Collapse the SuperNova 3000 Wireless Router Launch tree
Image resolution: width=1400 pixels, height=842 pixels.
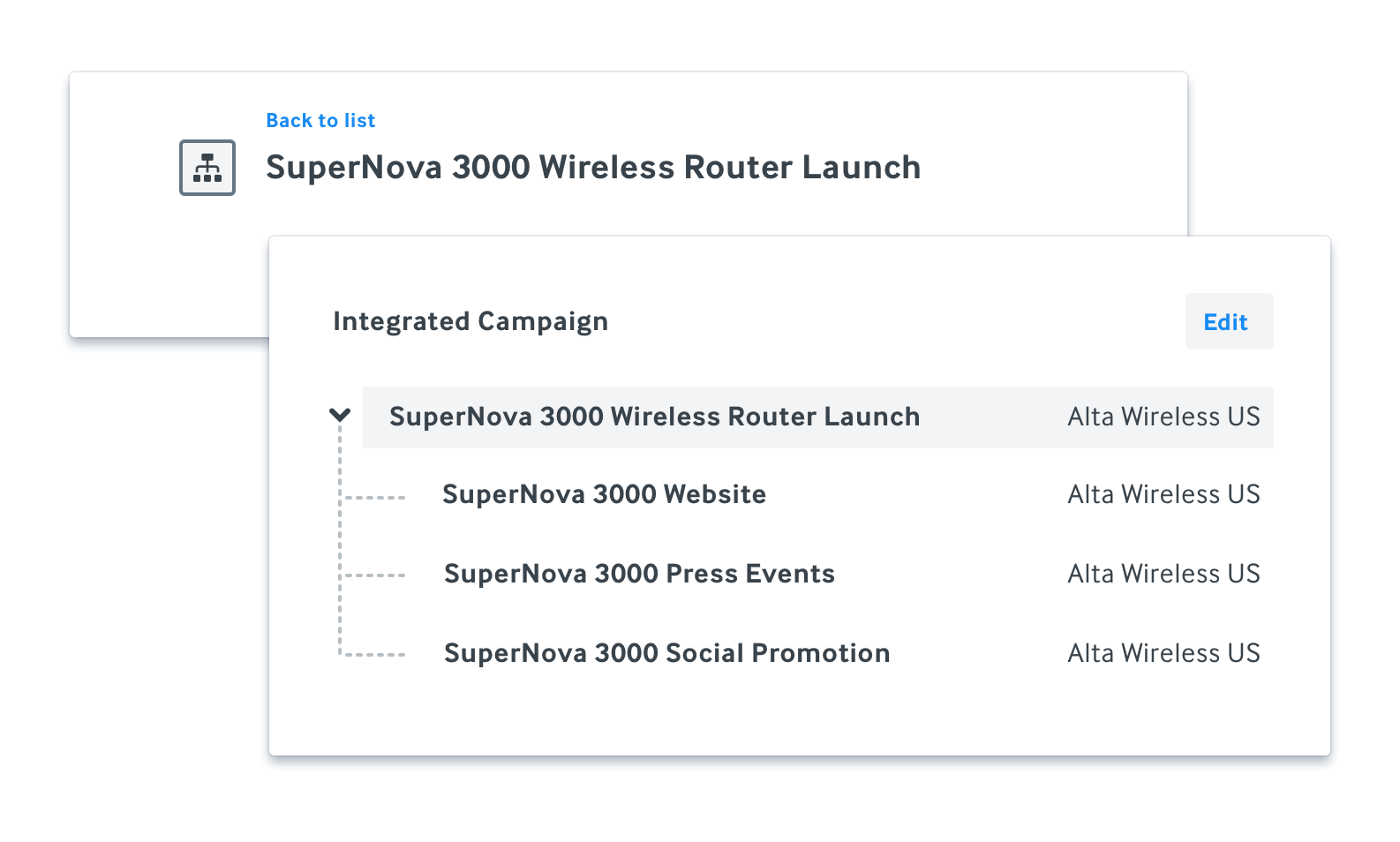click(x=340, y=415)
